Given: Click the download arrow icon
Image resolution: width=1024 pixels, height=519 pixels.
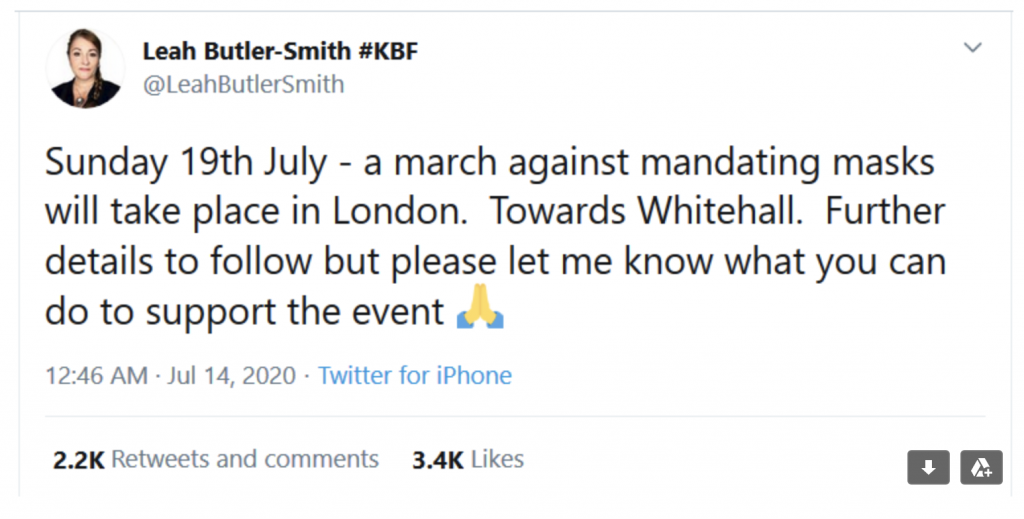Looking at the screenshot, I should [928, 466].
